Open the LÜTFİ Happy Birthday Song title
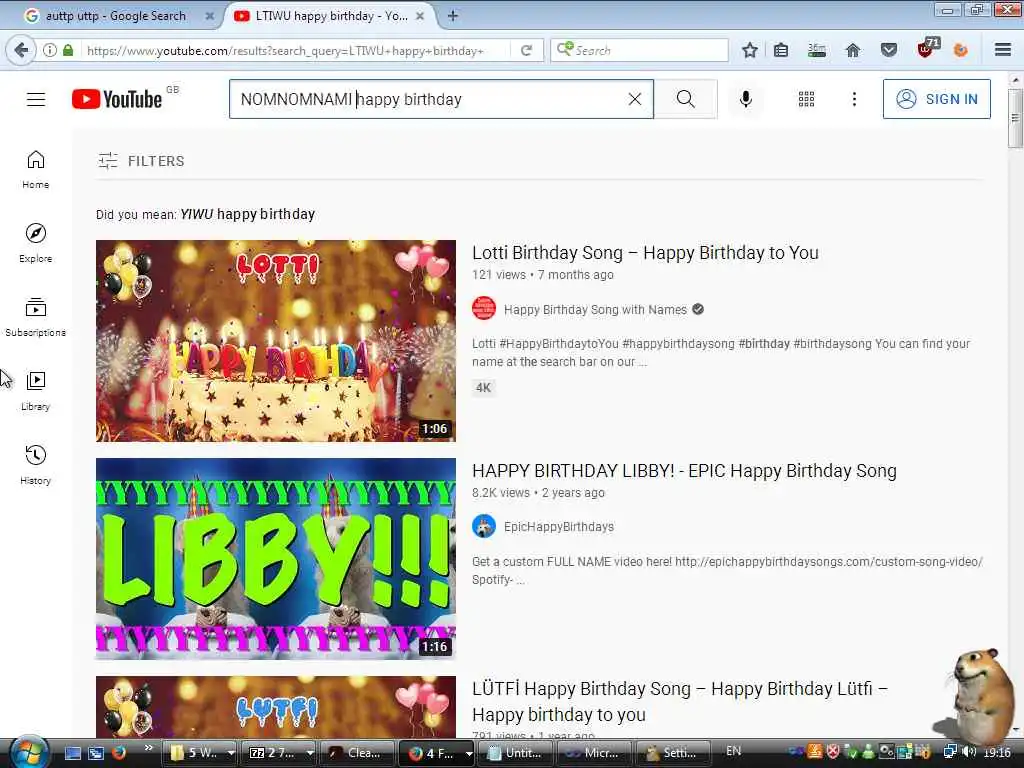Viewport: 1024px width, 768px height. [680, 702]
